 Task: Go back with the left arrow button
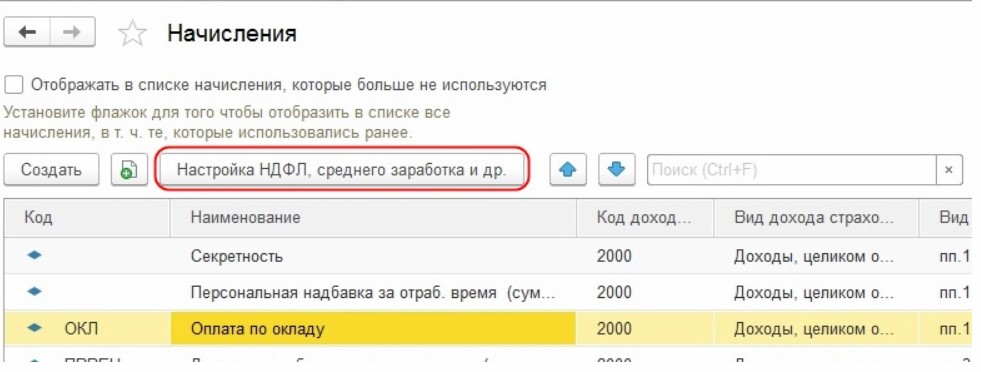[x=27, y=33]
